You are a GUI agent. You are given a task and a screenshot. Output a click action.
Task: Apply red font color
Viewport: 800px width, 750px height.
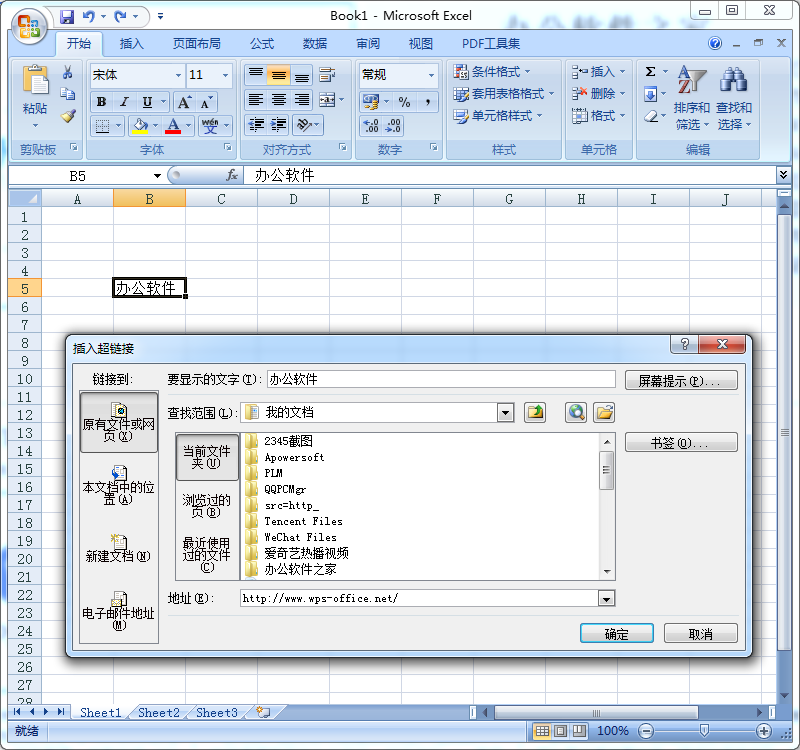(173, 125)
